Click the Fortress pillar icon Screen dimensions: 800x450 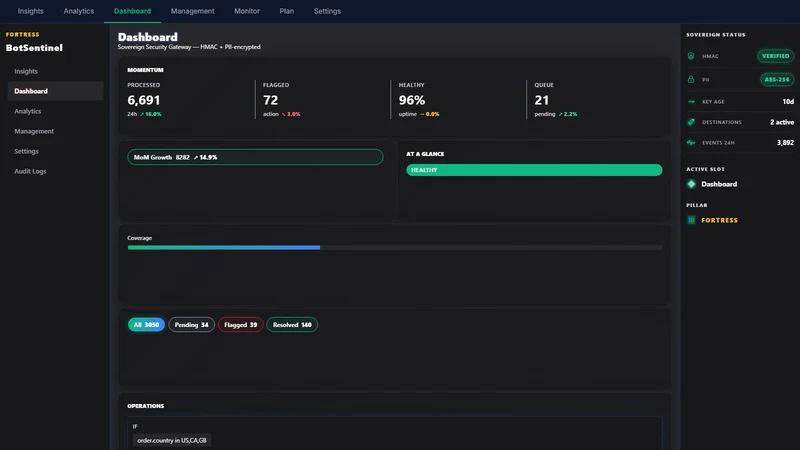691,220
